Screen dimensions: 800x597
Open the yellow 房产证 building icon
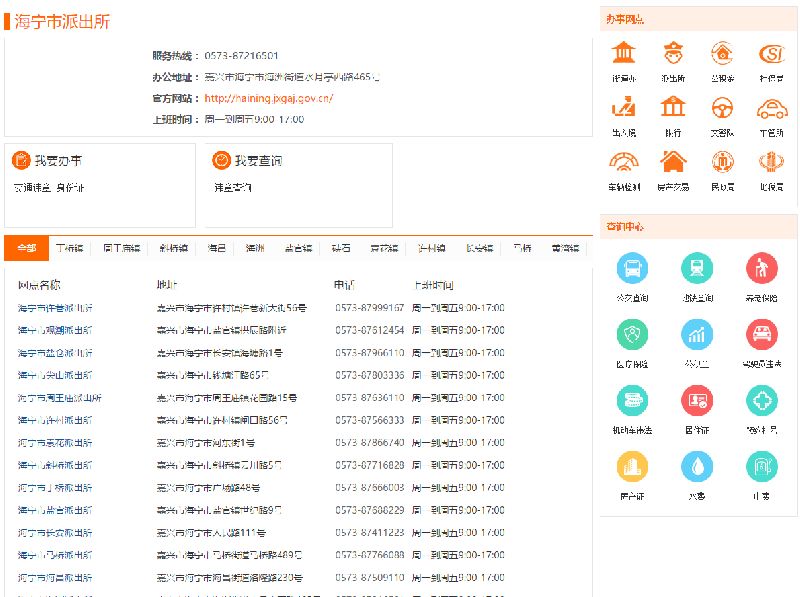[x=632, y=466]
